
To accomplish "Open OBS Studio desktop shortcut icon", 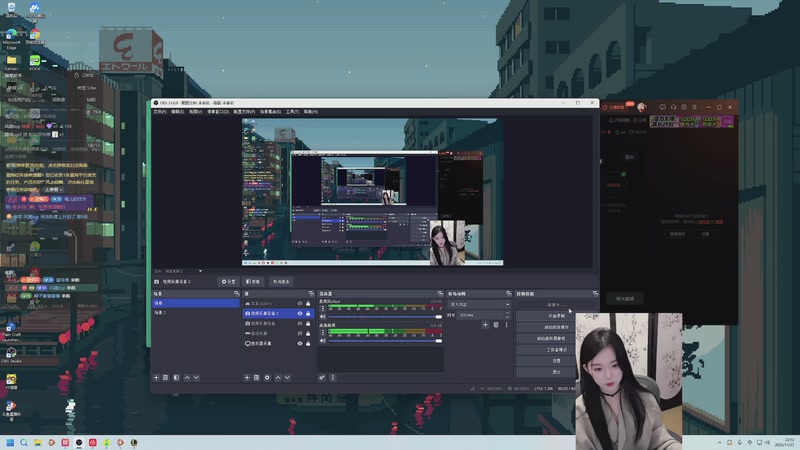I will pos(11,355).
